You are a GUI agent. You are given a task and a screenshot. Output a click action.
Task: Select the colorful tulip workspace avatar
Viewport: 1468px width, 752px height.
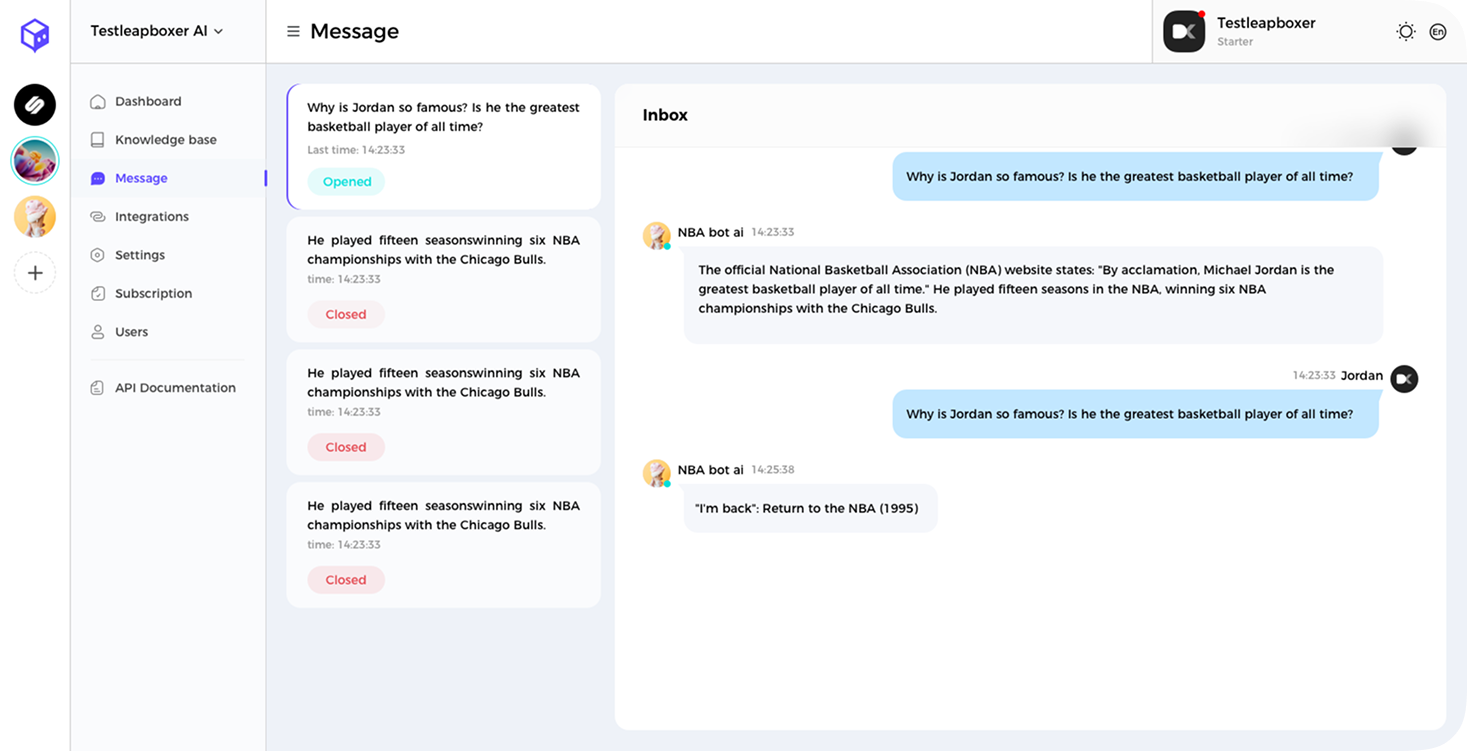click(x=34, y=160)
